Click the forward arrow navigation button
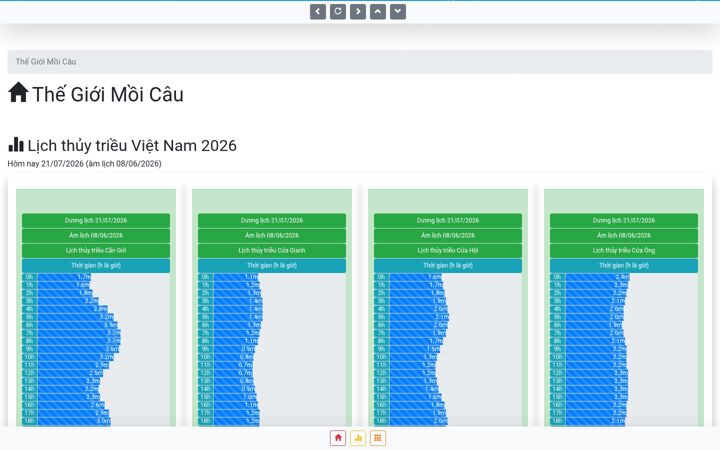Viewport: 720px width, 450px height. (x=358, y=11)
